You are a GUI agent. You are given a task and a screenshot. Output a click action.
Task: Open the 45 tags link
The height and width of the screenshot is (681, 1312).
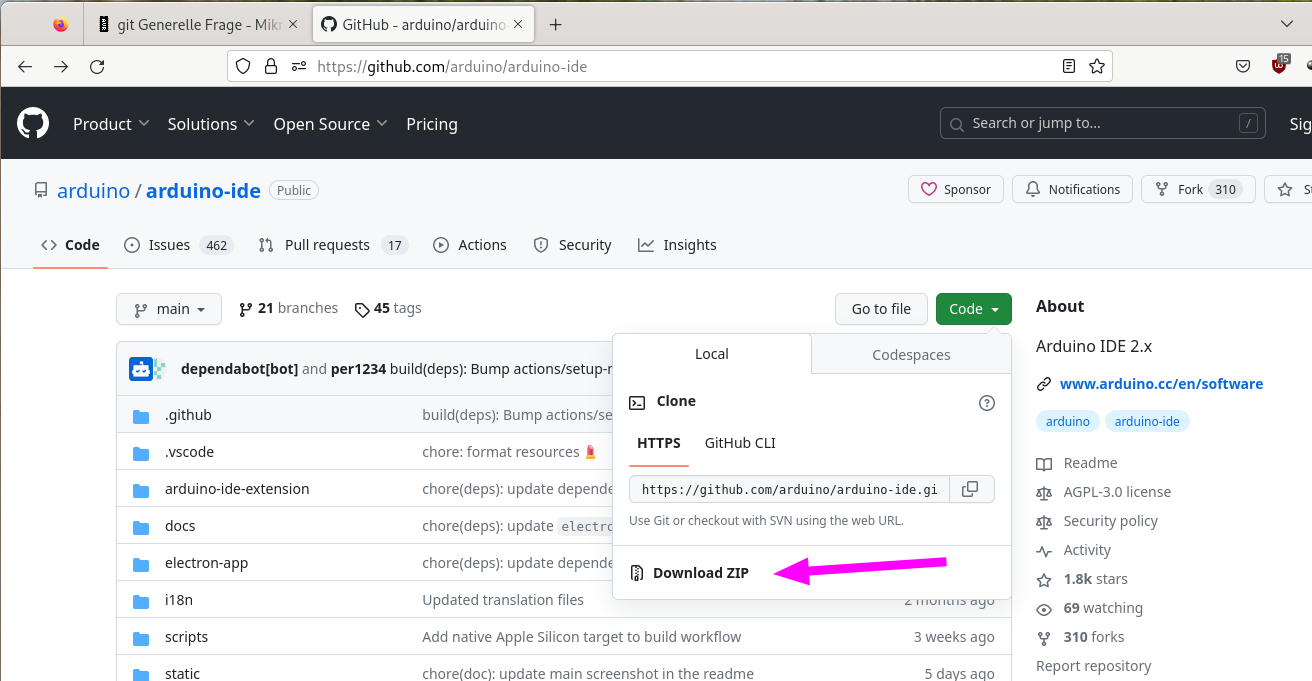[388, 308]
